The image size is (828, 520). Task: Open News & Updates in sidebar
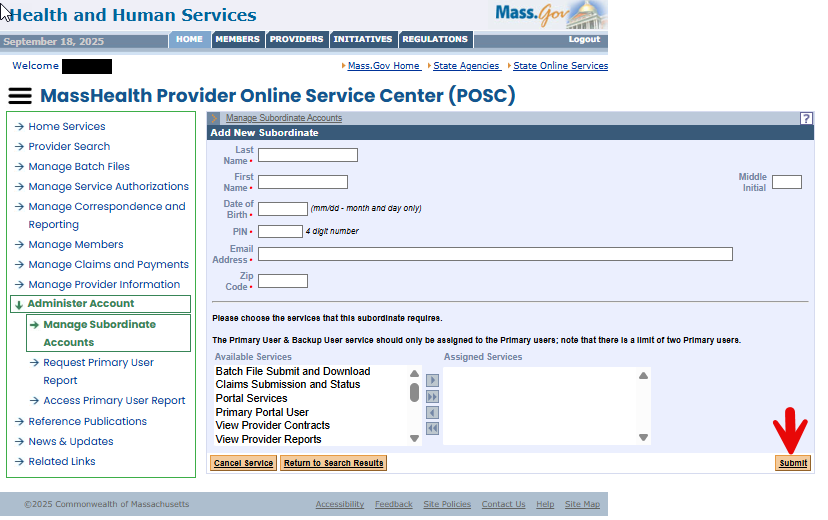pyautogui.click(x=71, y=442)
